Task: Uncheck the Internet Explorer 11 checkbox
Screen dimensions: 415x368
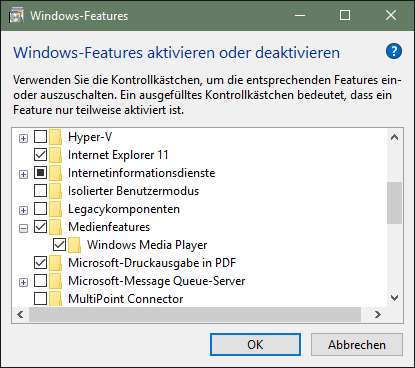Action: tap(40, 155)
